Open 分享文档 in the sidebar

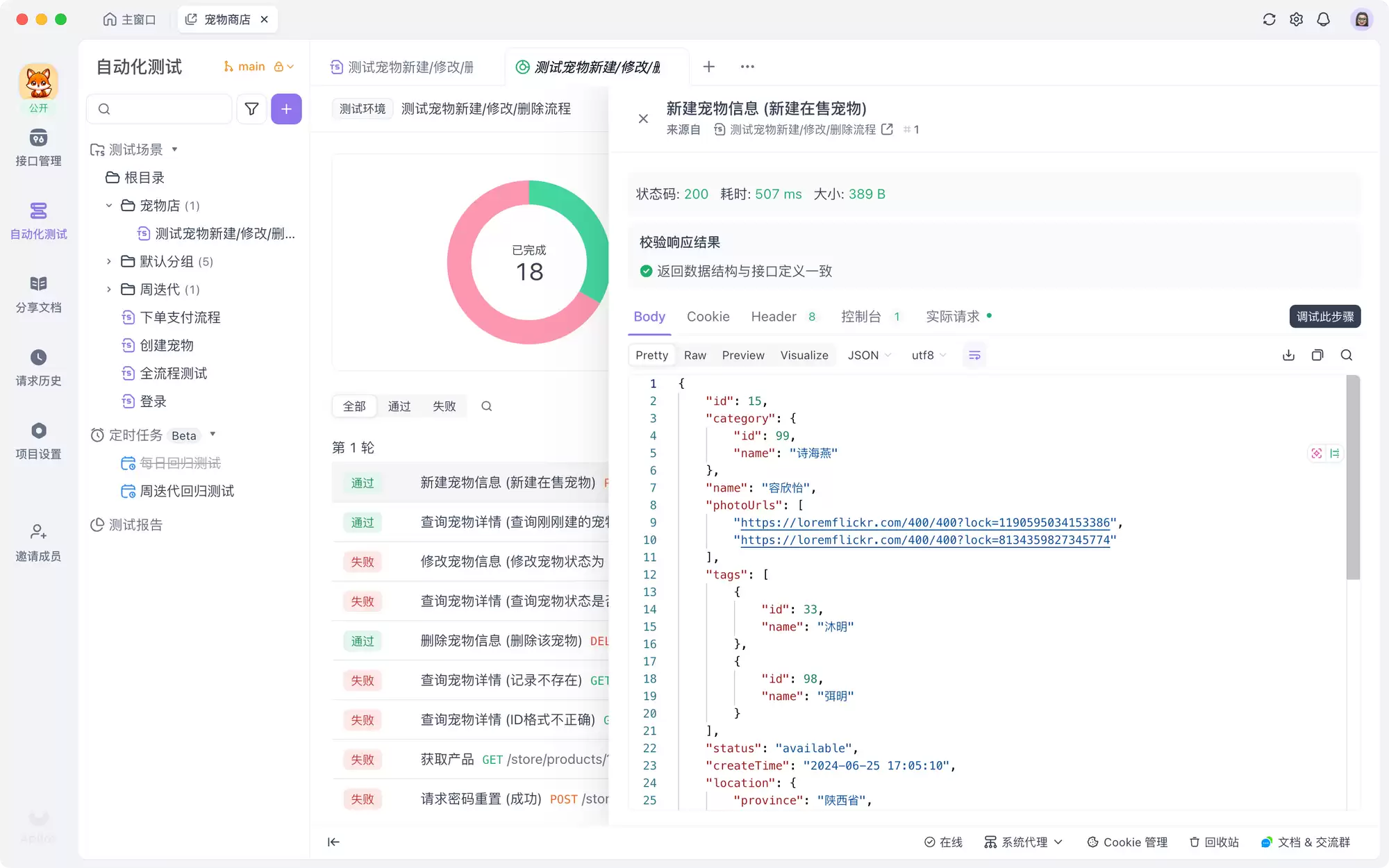38,294
